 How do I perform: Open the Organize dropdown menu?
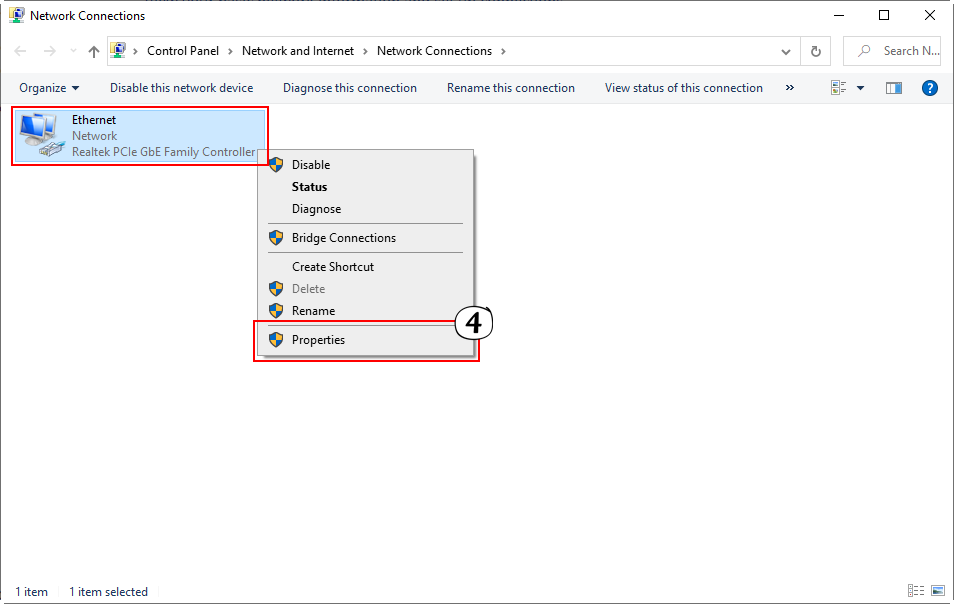click(x=49, y=88)
